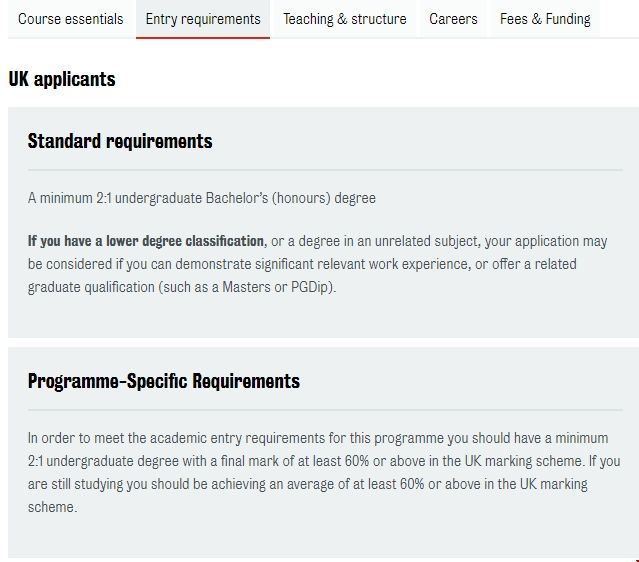Click the phrase "degree in an unrelated subject"
Image resolution: width=639 pixels, height=562 pixels.
400,241
